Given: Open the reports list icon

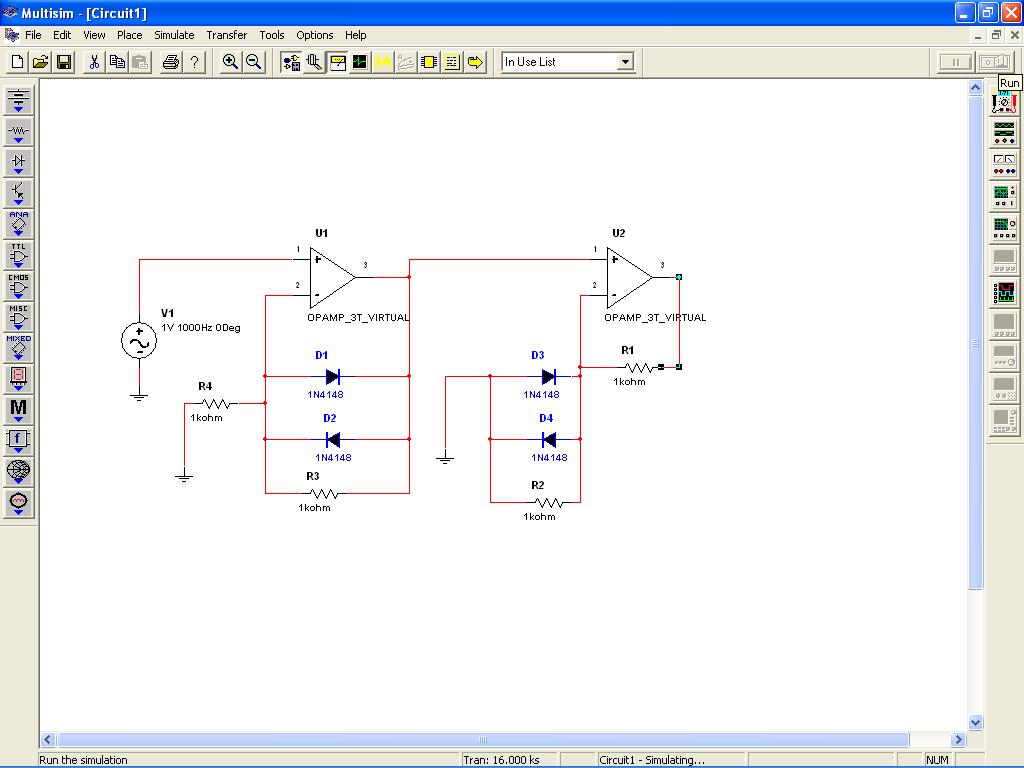Looking at the screenshot, I should coord(452,62).
